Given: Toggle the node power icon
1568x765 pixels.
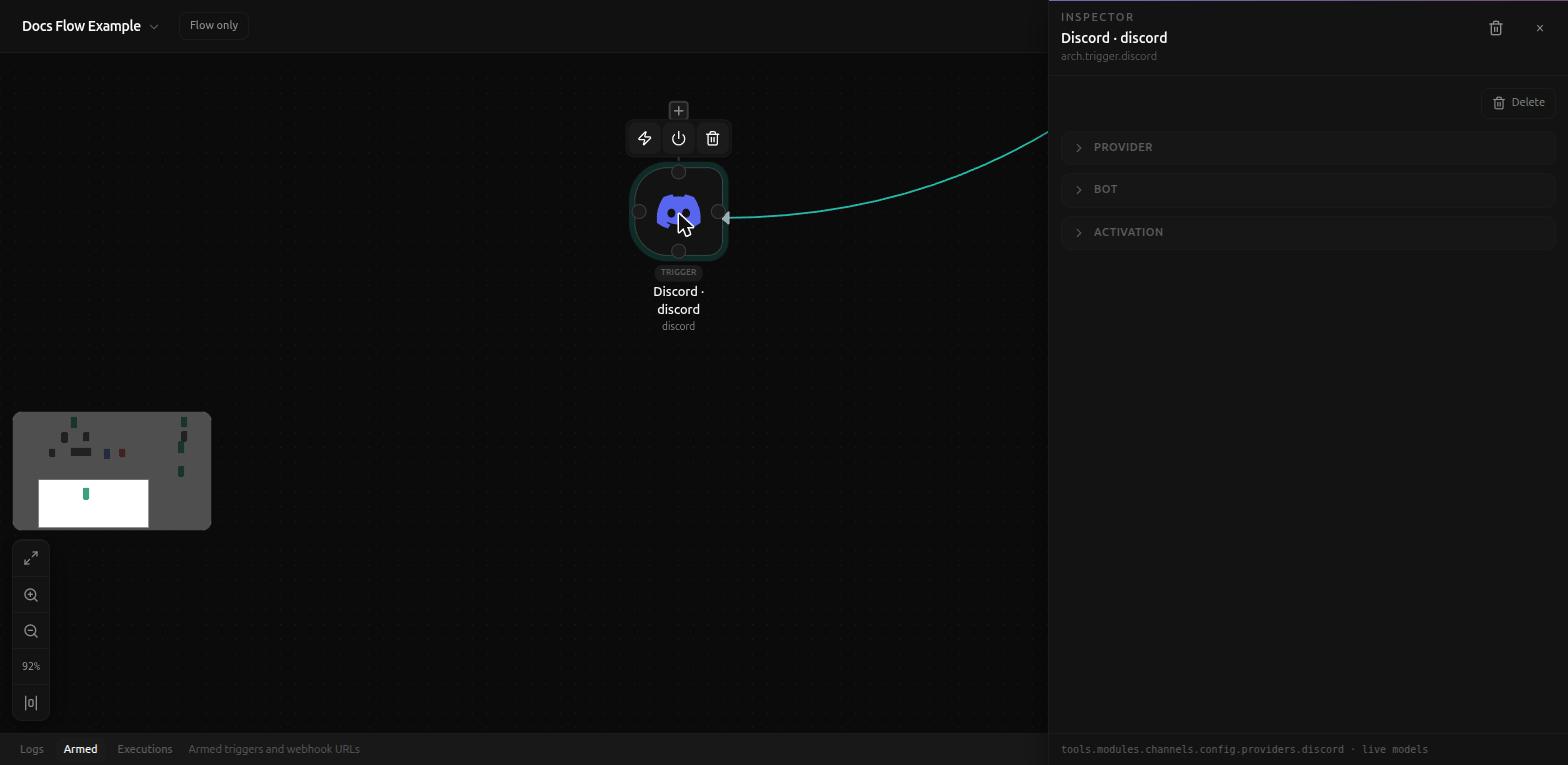Looking at the screenshot, I should (x=679, y=138).
